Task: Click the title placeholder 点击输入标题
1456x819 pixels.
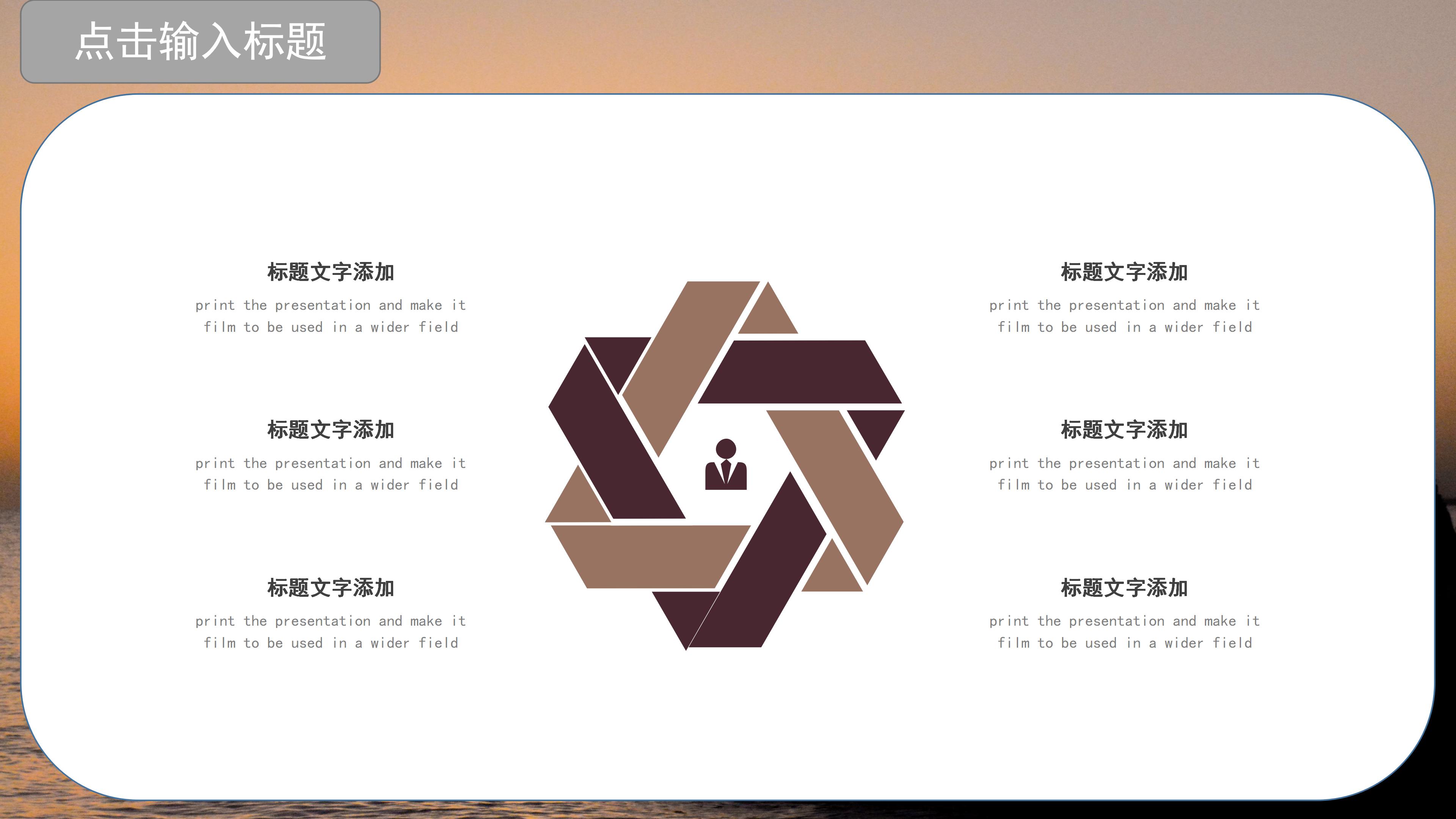Action: [x=201, y=41]
